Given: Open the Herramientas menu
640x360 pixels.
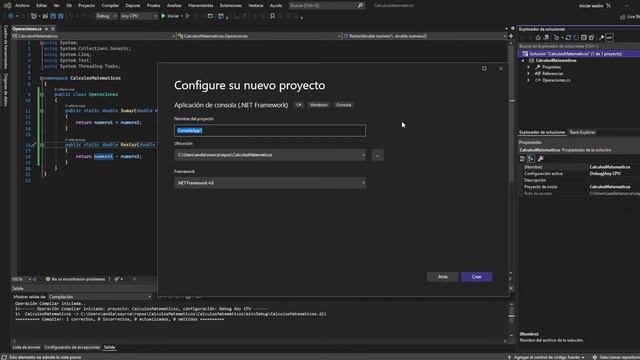Looking at the screenshot, I should pyautogui.click(x=200, y=6).
